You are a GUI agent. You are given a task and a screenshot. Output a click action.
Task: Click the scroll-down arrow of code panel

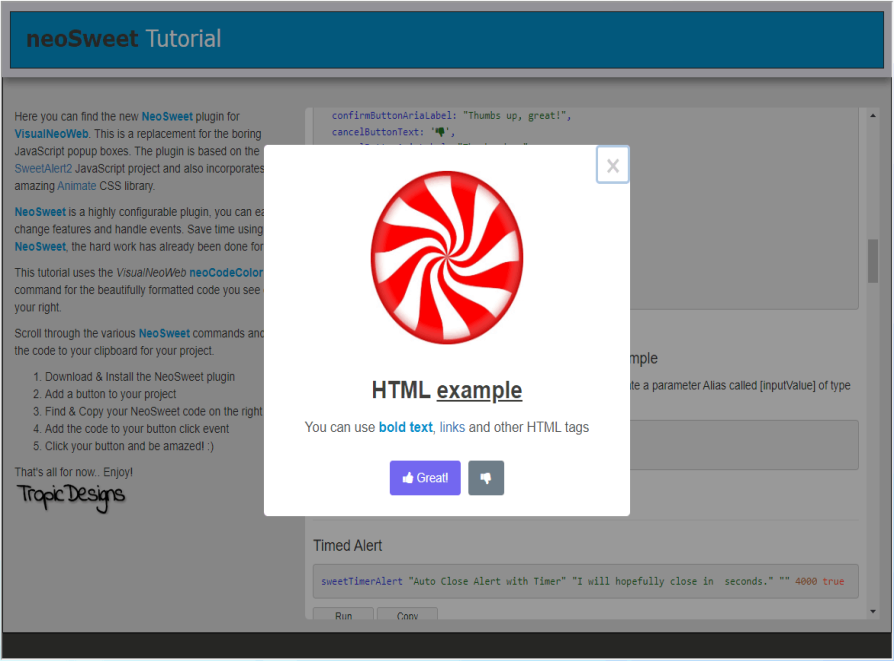[x=872, y=611]
